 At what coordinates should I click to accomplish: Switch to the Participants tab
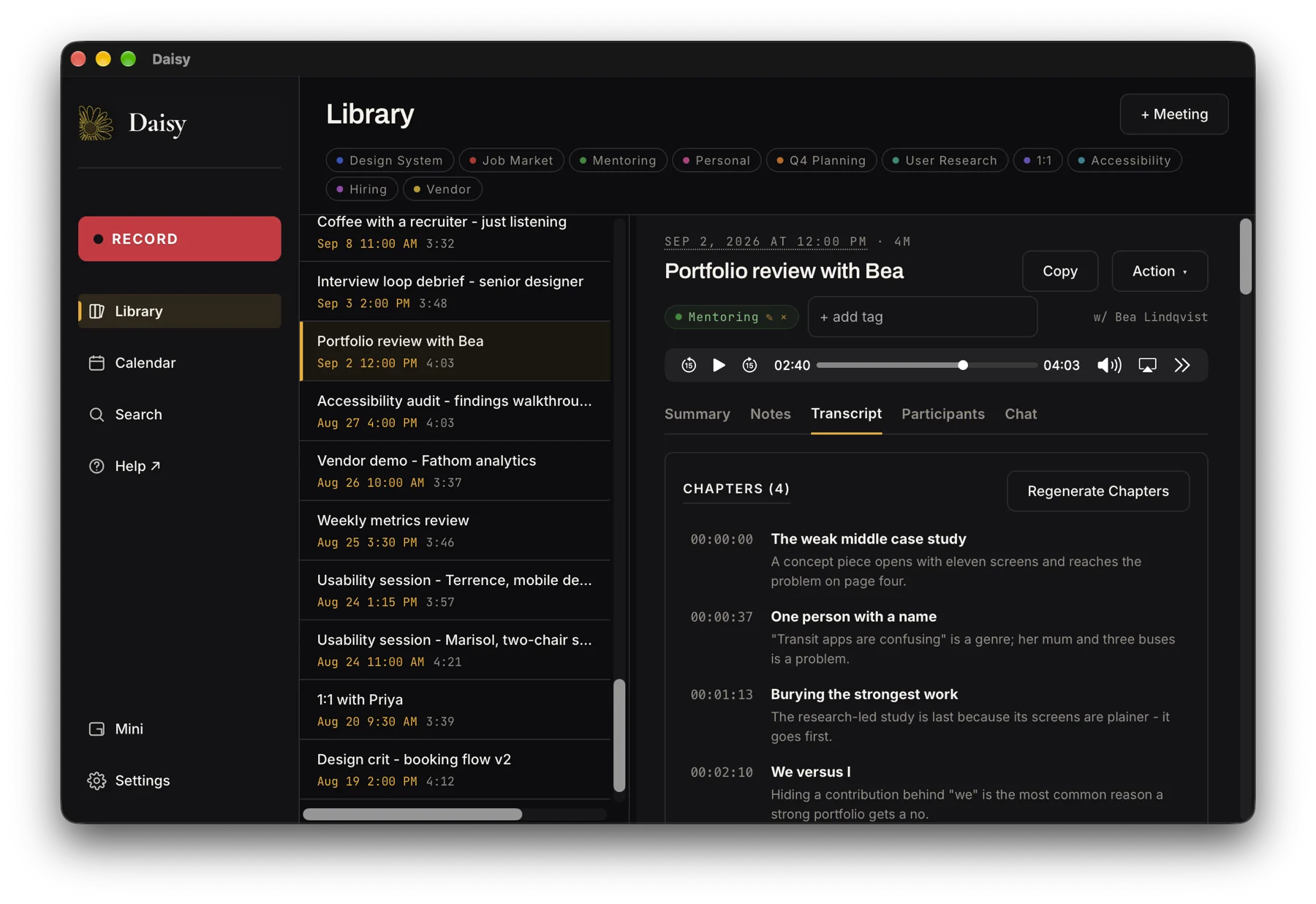(942, 414)
